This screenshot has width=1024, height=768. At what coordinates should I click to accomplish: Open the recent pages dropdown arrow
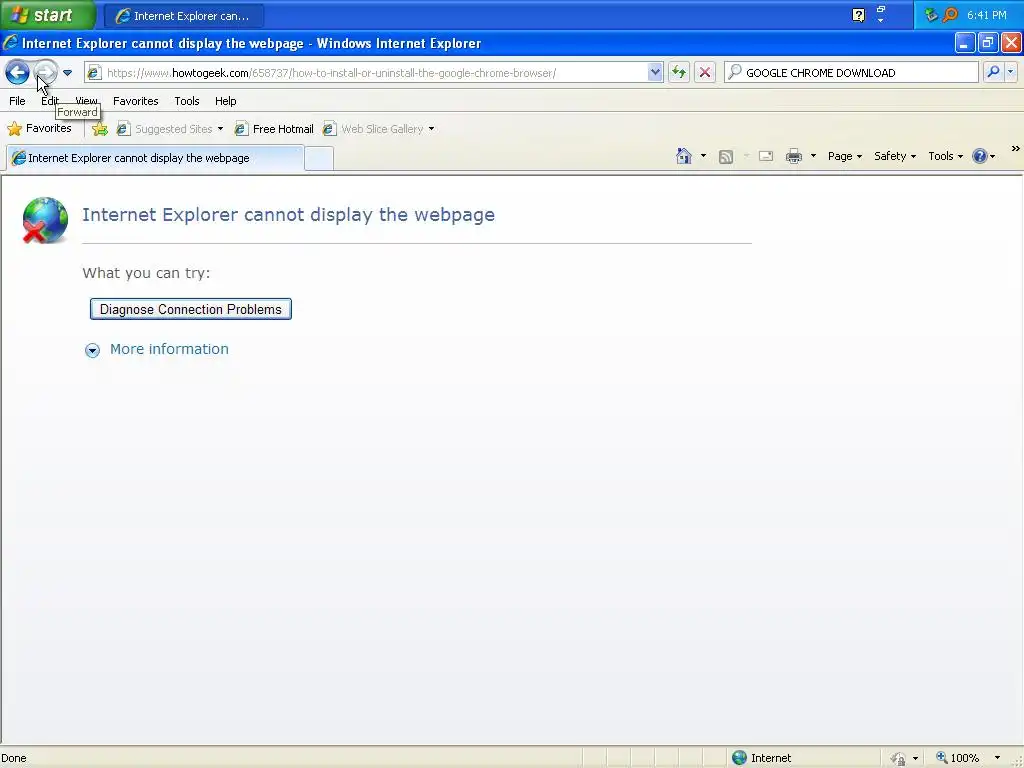pos(67,72)
